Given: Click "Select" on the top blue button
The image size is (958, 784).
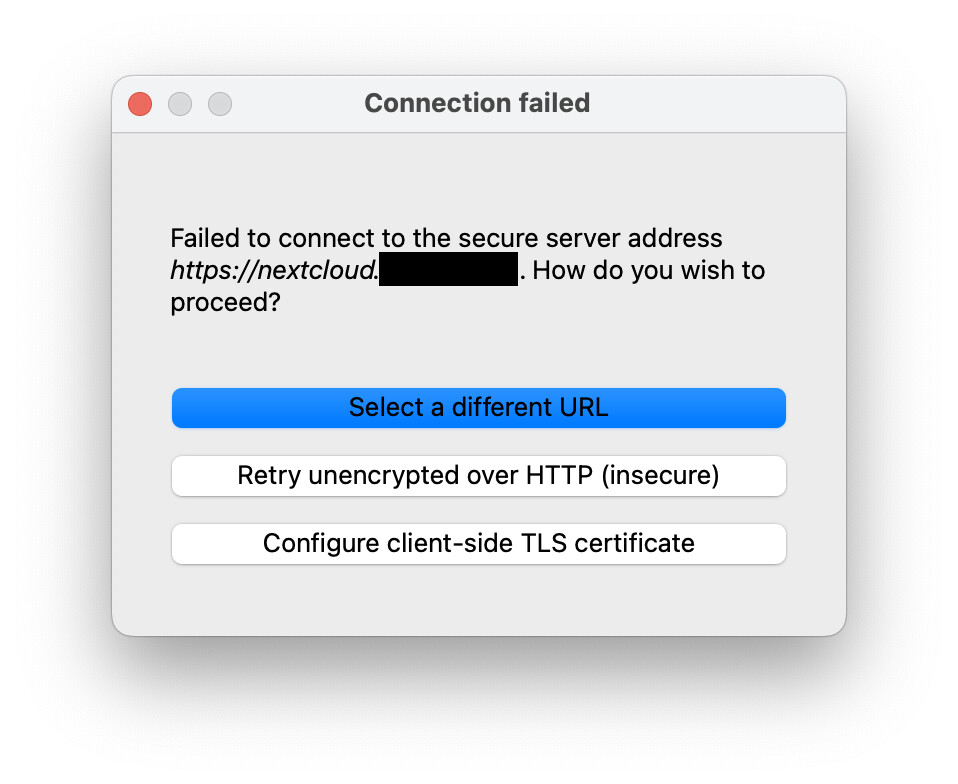Looking at the screenshot, I should point(385,408).
